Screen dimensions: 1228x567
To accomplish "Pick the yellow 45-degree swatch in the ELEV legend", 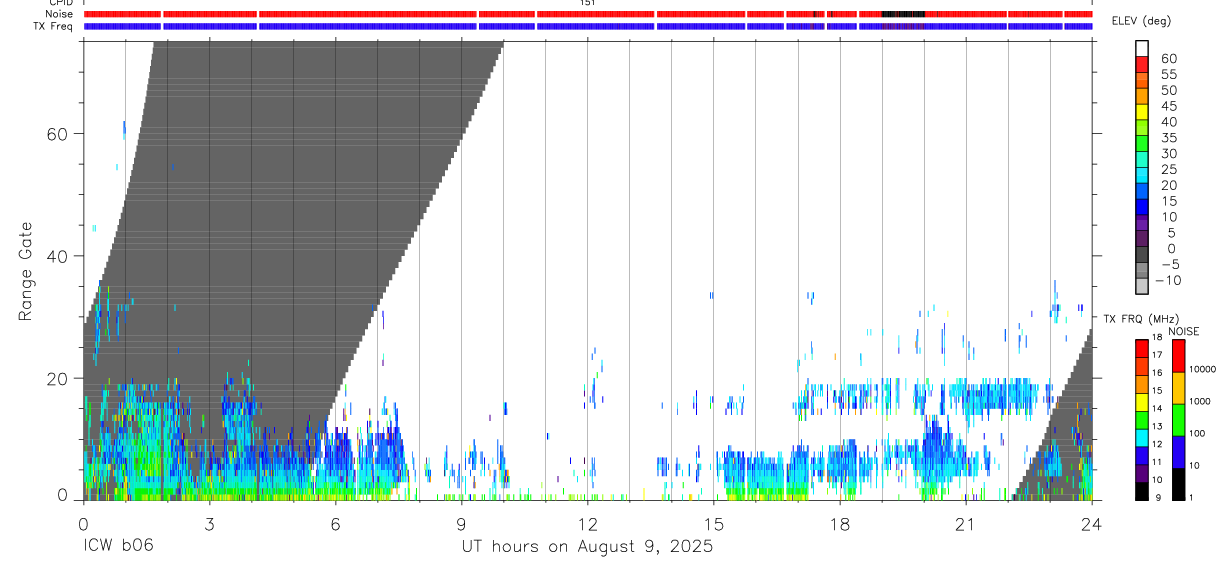I will point(1143,111).
